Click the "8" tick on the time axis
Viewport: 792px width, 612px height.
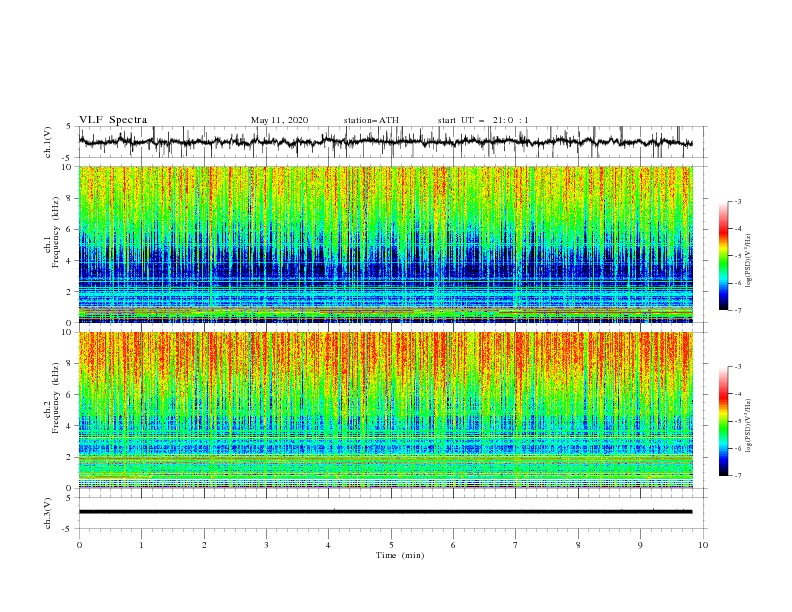pyautogui.click(x=578, y=545)
